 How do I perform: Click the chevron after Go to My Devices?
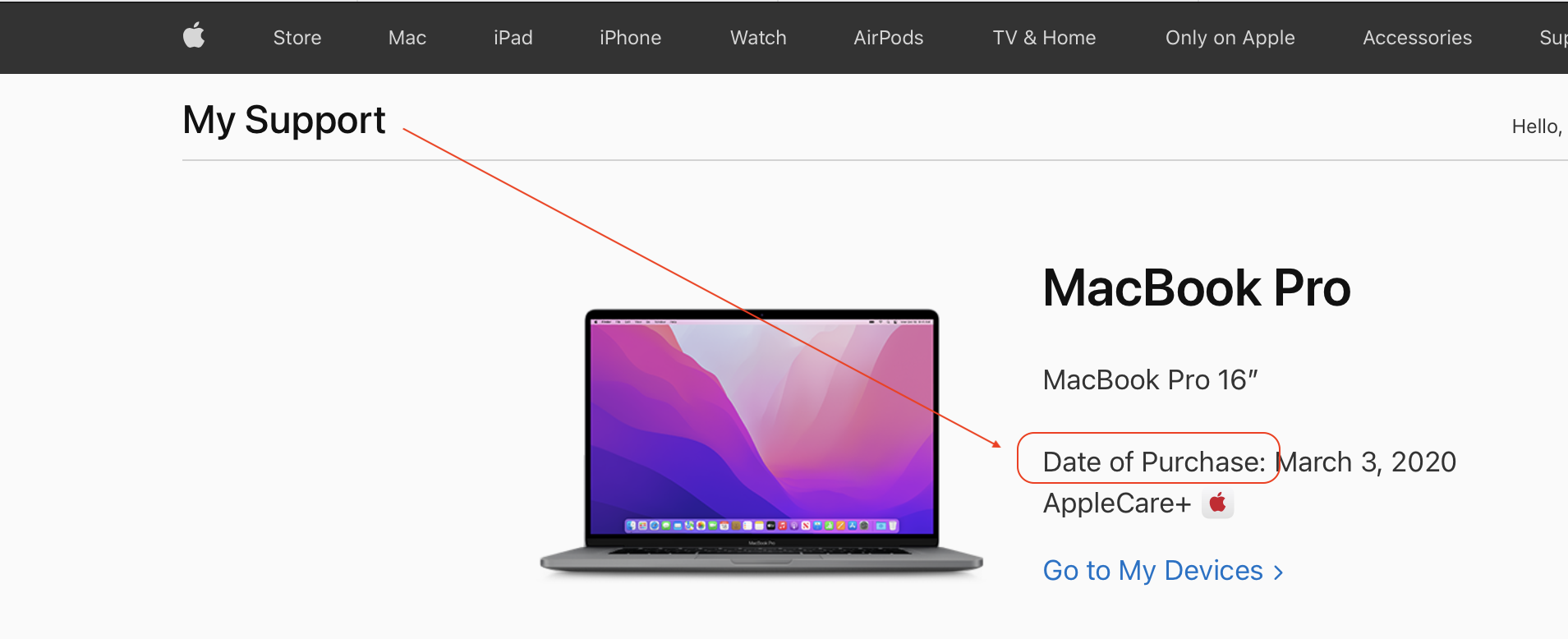(1278, 572)
